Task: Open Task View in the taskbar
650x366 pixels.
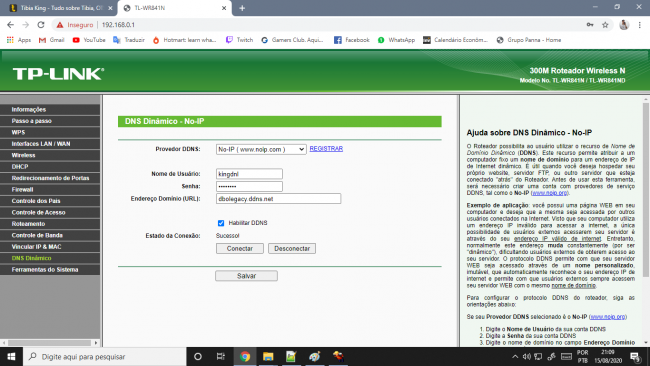Action: [221, 356]
